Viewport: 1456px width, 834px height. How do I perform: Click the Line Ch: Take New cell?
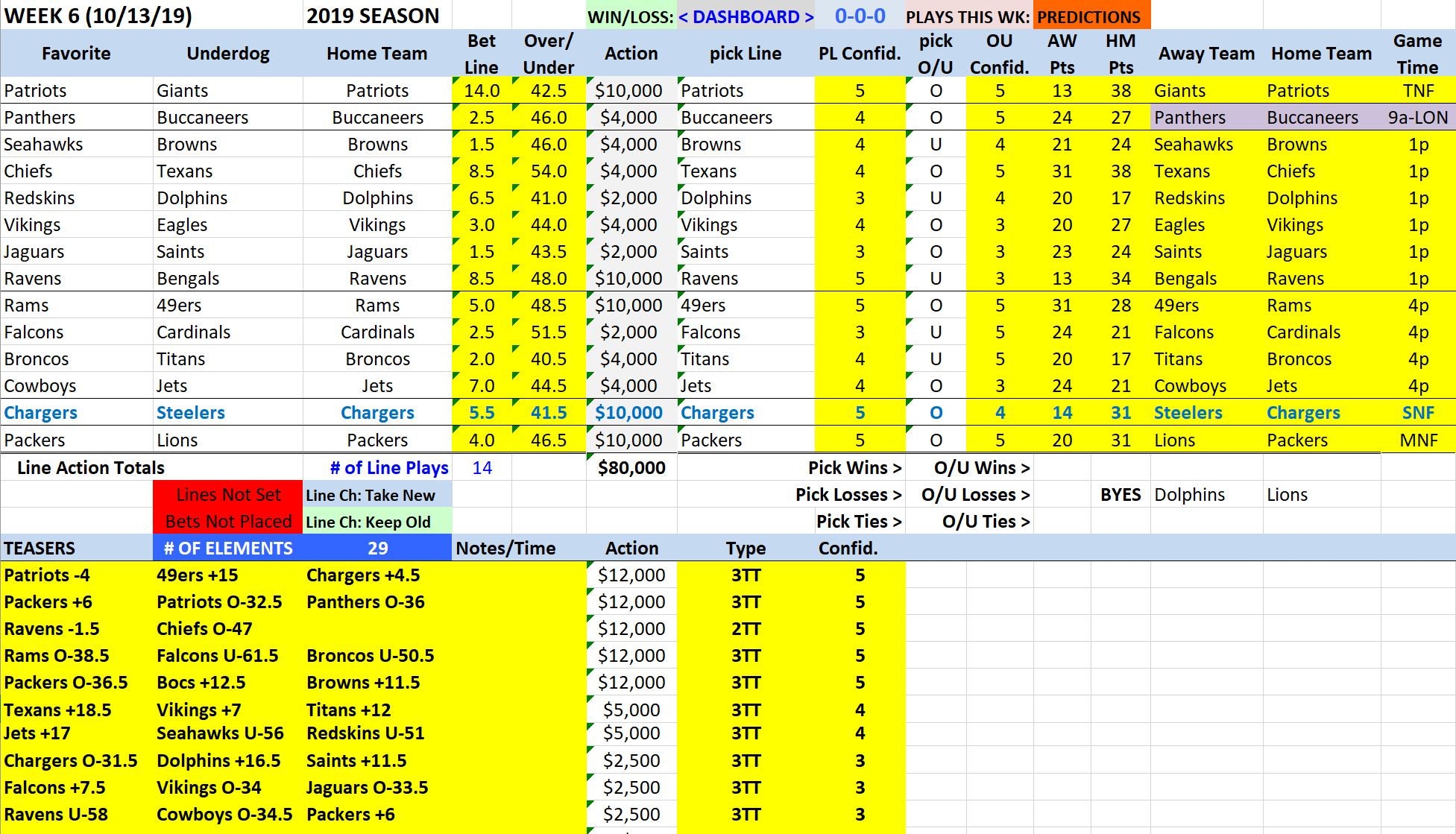tap(377, 495)
